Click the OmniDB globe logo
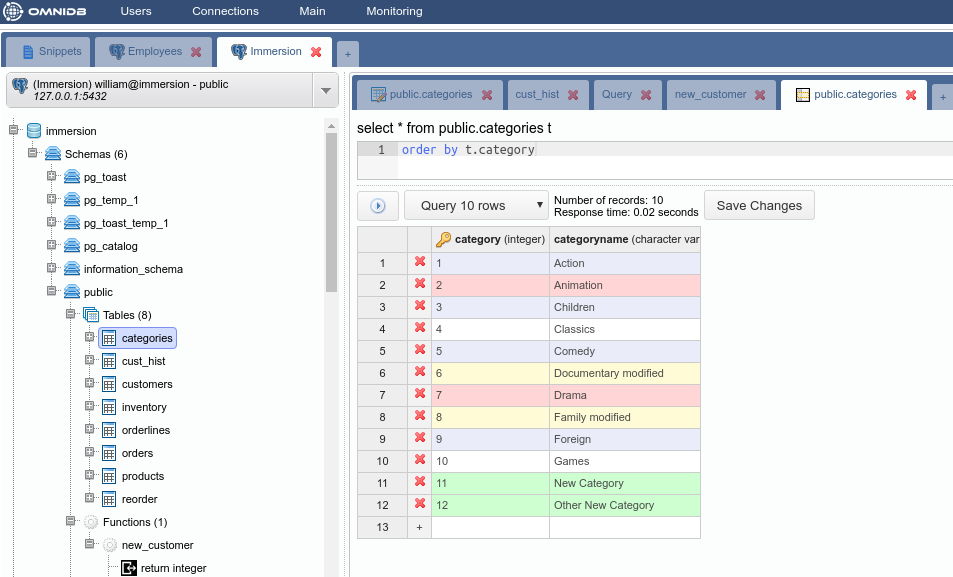Image resolution: width=953 pixels, height=577 pixels. click(13, 11)
